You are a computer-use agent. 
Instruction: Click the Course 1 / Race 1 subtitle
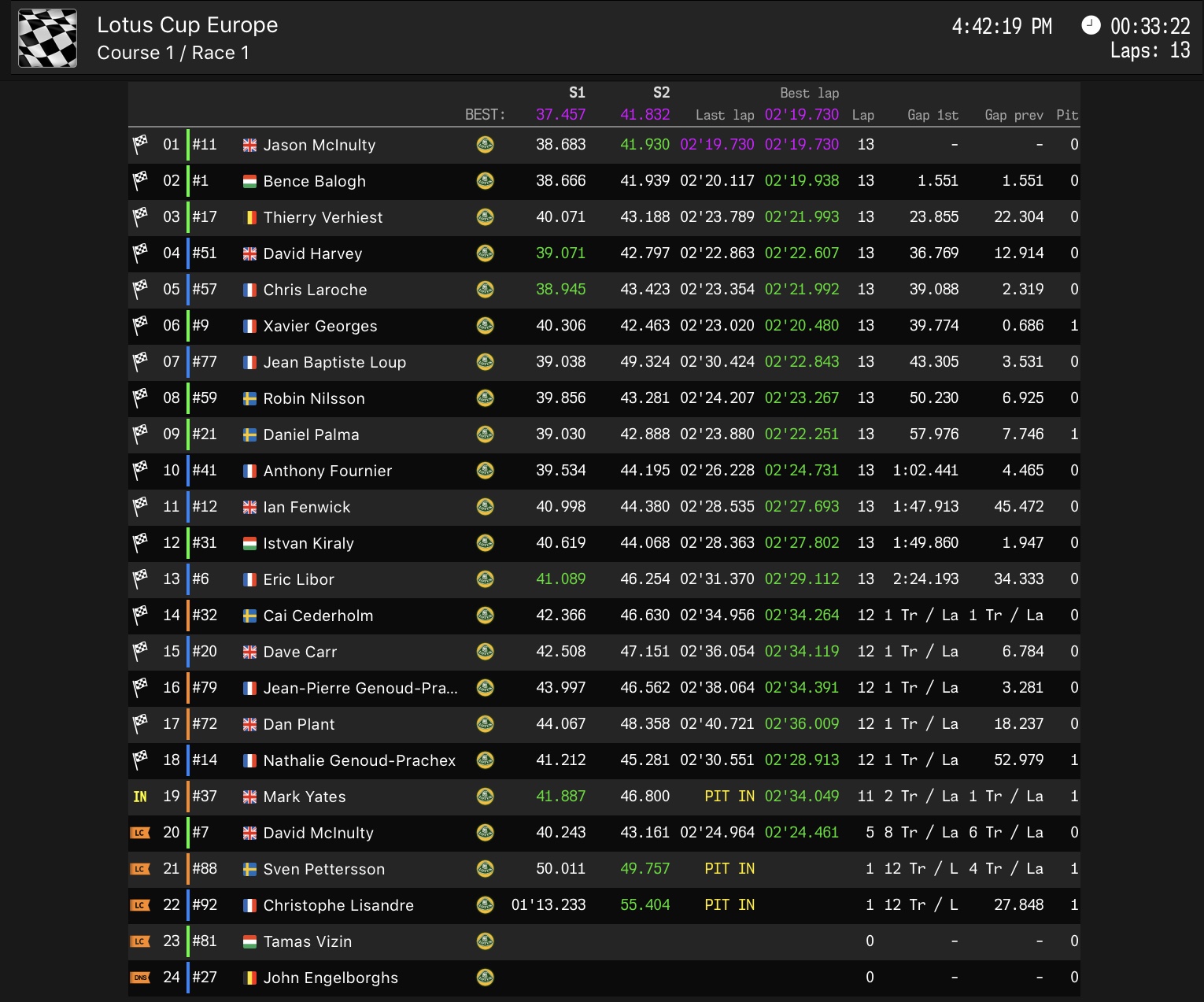(x=173, y=53)
